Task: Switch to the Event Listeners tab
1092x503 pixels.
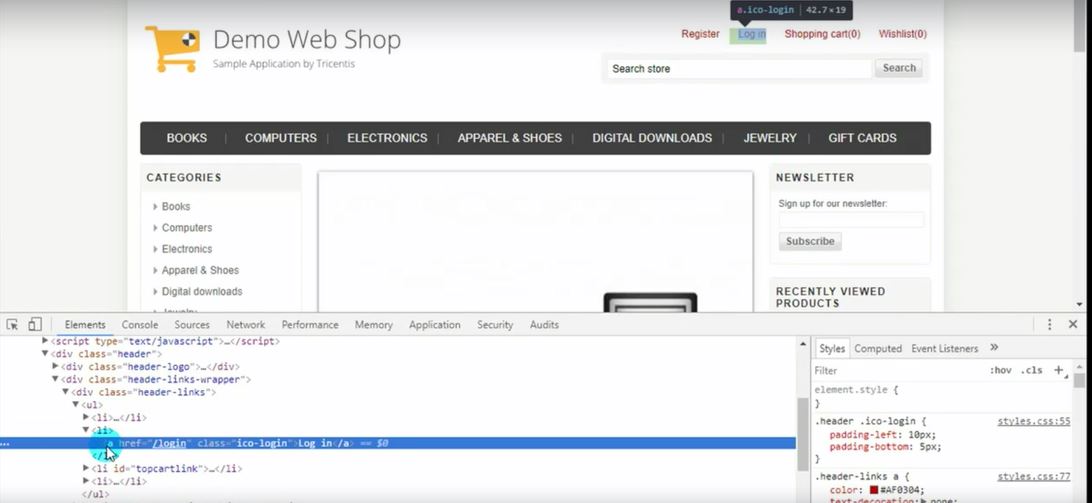Action: pyautogui.click(x=944, y=348)
